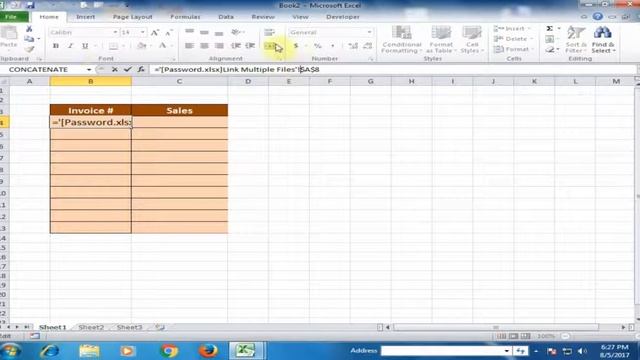640x360 pixels.
Task: Open Sort & Filter menu
Action: [576, 40]
